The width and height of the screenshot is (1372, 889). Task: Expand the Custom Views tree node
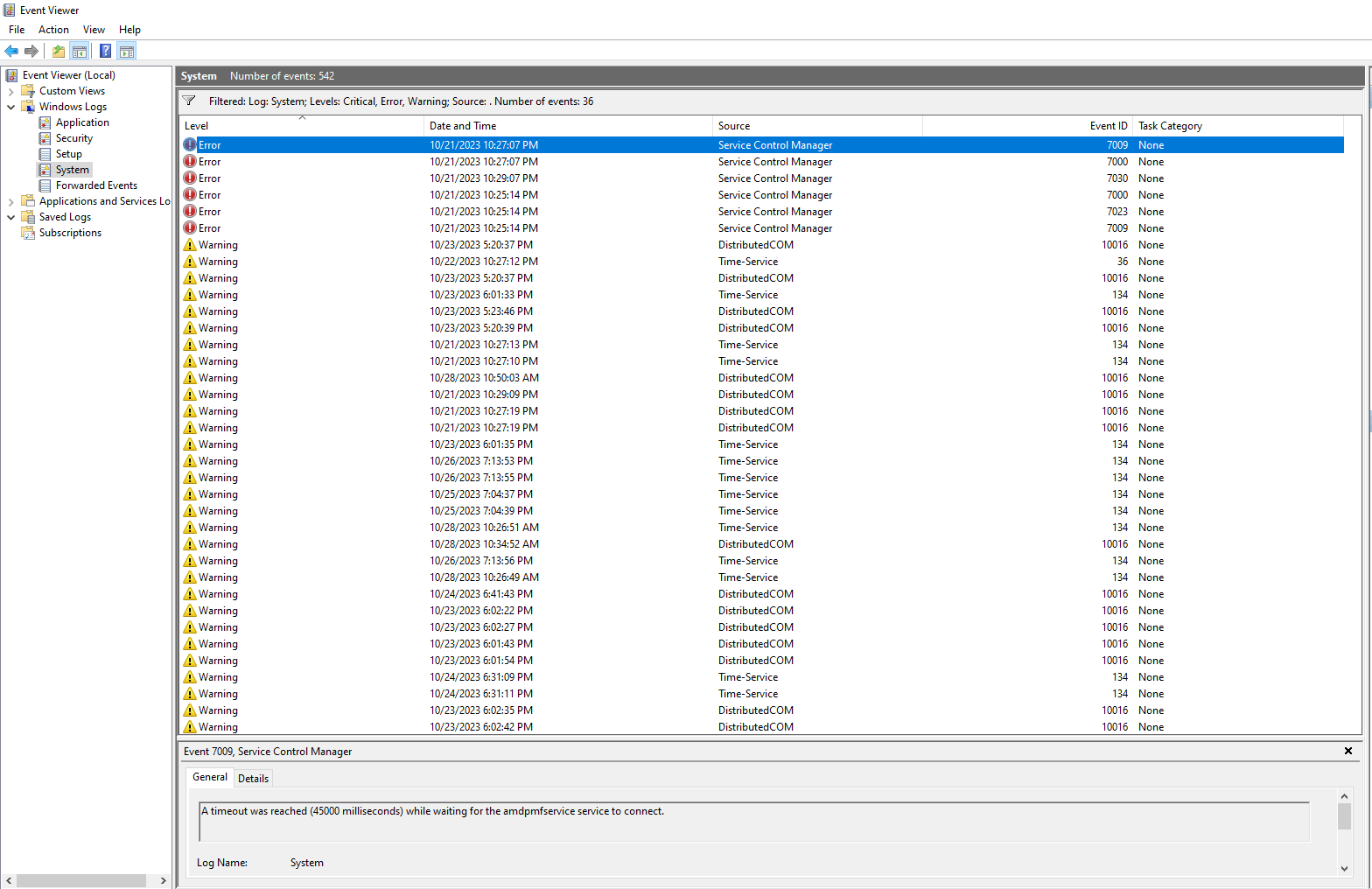[x=10, y=91]
